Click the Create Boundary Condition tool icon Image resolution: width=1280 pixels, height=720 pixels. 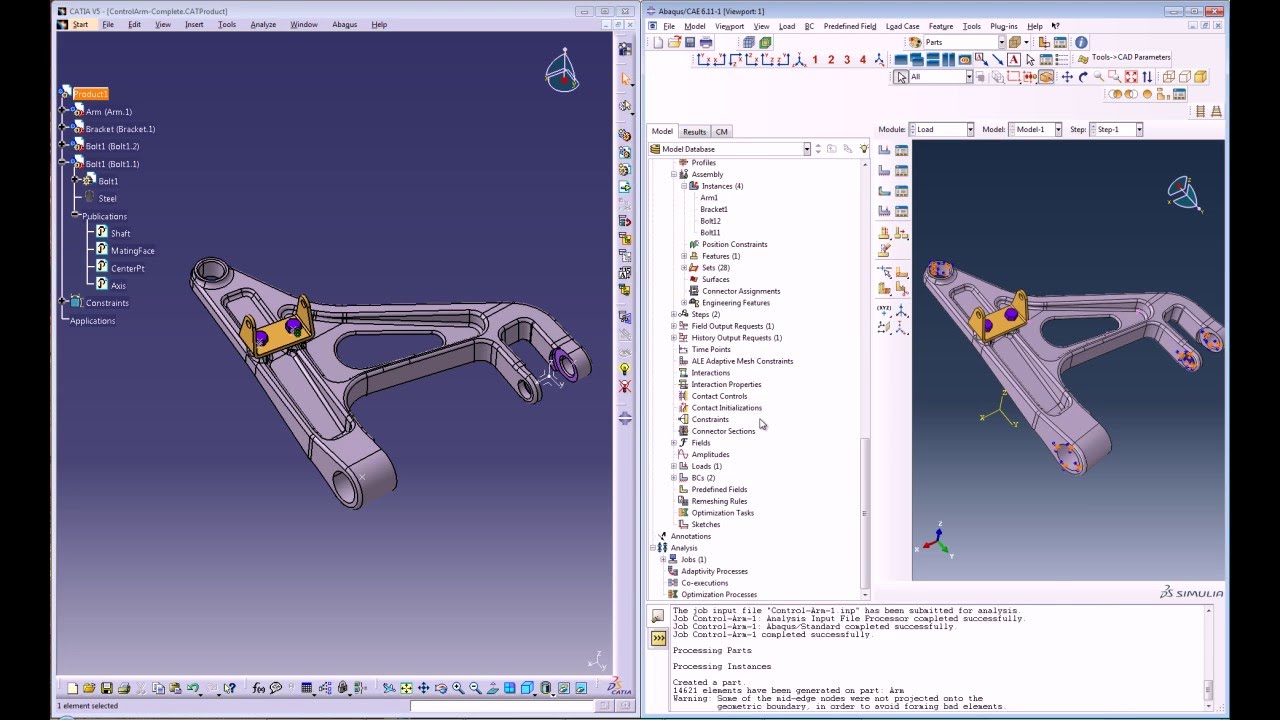(885, 171)
